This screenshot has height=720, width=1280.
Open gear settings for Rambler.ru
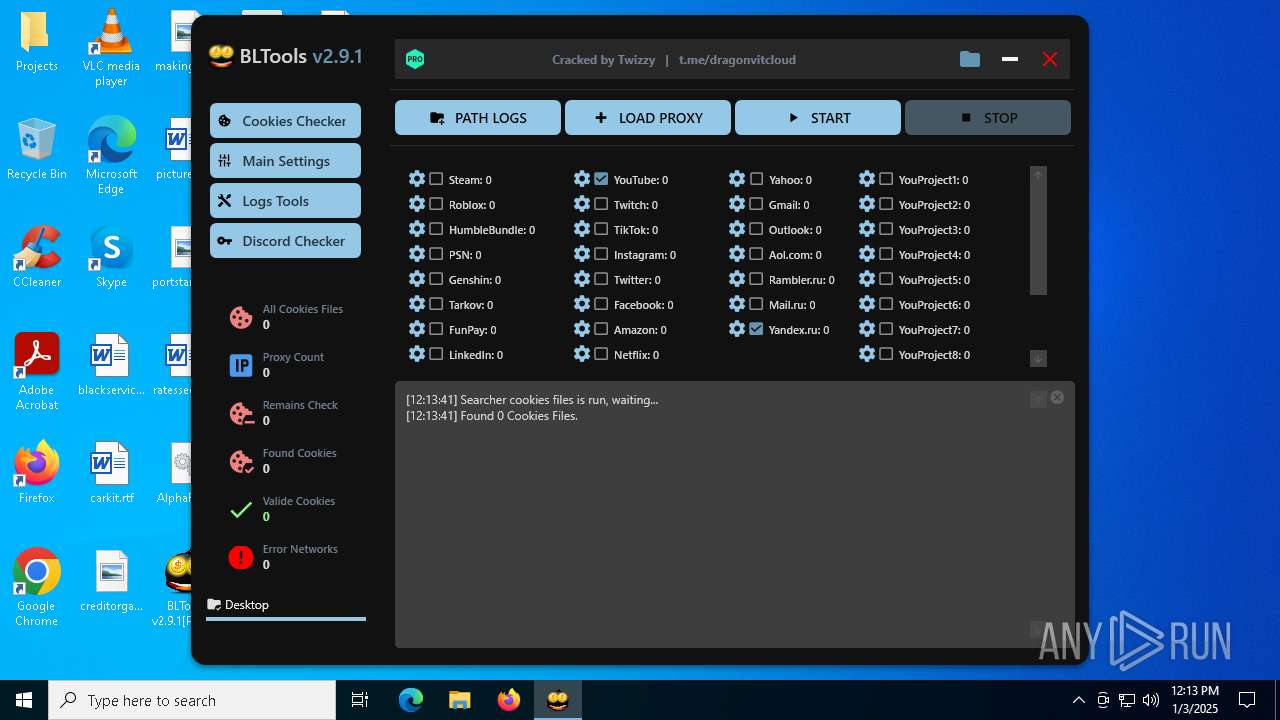point(737,279)
